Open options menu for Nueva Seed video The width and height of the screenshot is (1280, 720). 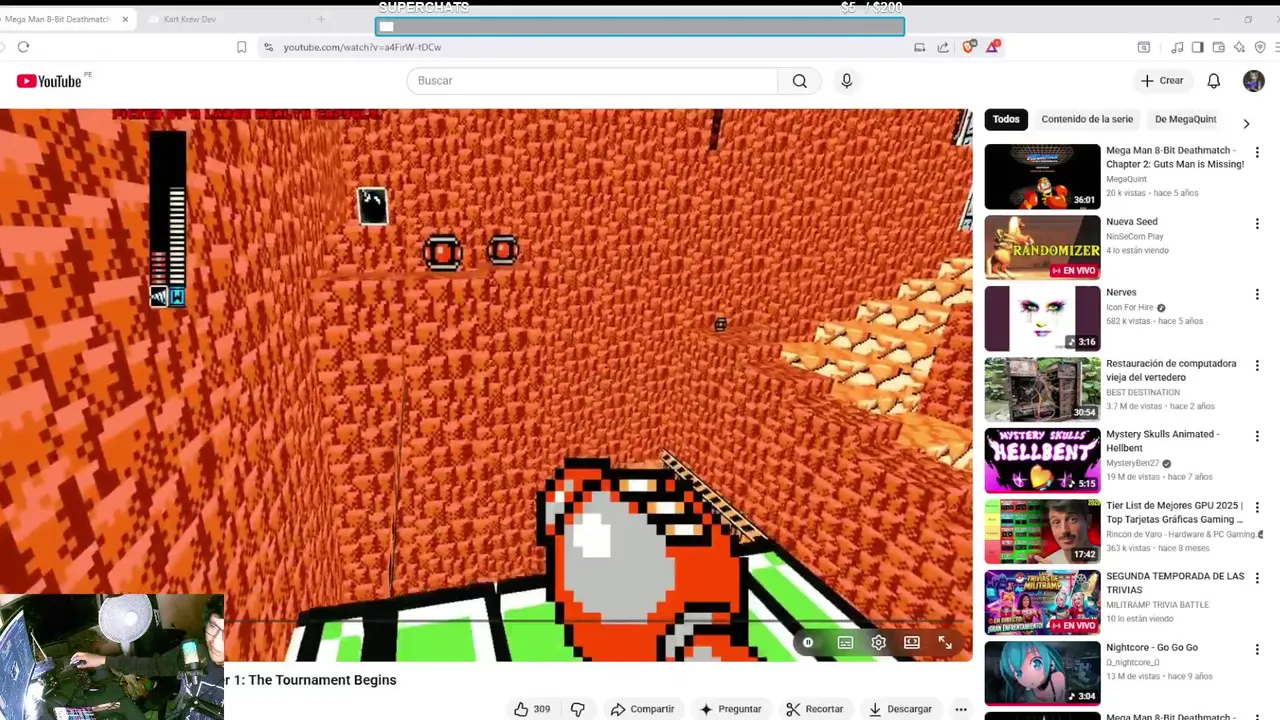1257,224
